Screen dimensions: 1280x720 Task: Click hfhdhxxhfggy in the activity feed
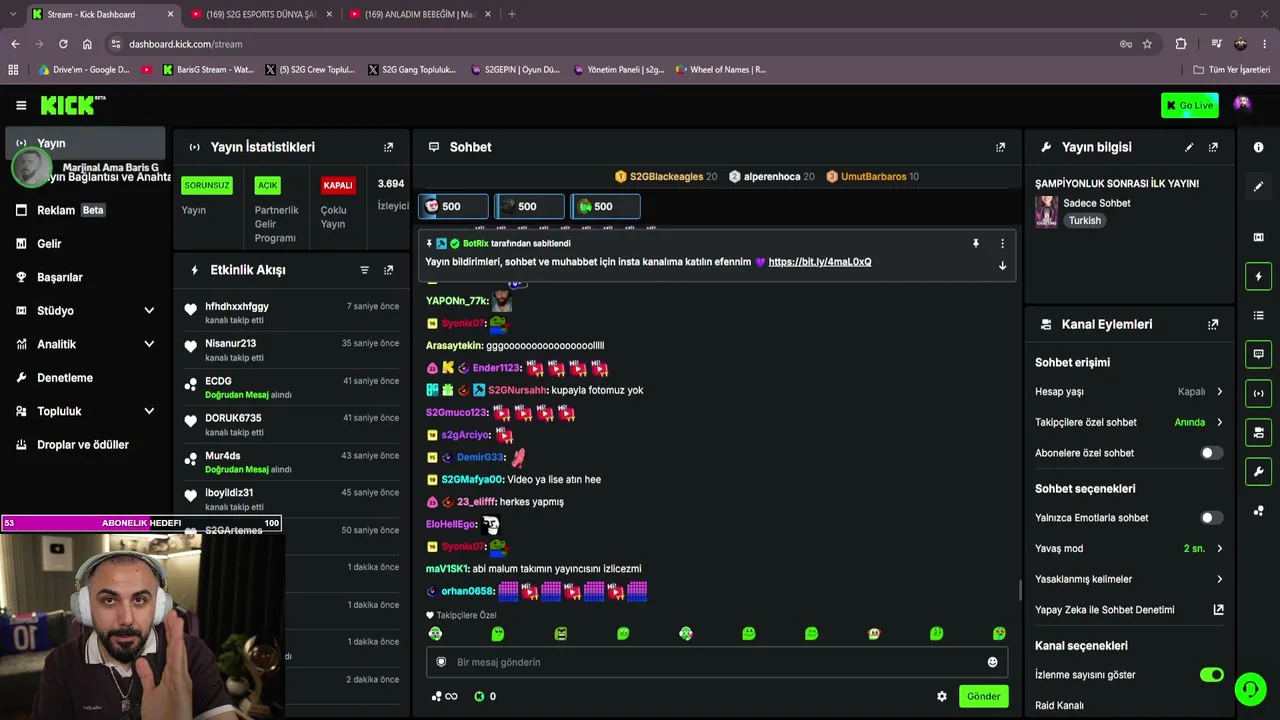pyautogui.click(x=237, y=306)
